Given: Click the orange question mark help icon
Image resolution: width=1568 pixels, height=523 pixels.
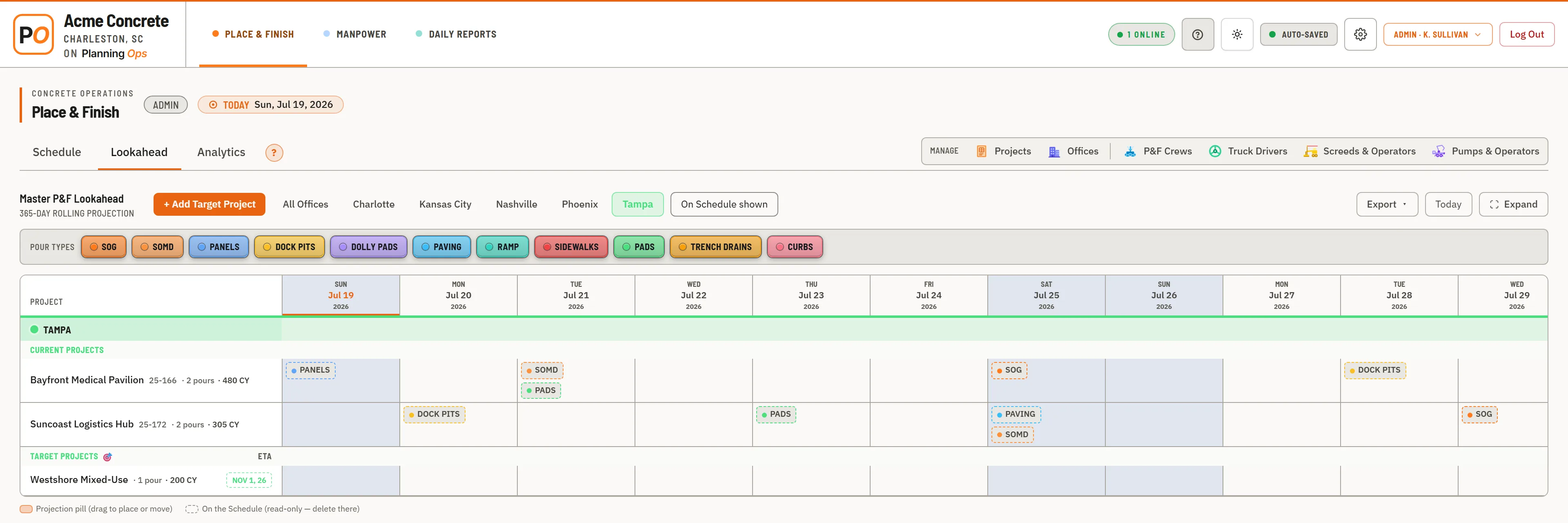Looking at the screenshot, I should (274, 153).
